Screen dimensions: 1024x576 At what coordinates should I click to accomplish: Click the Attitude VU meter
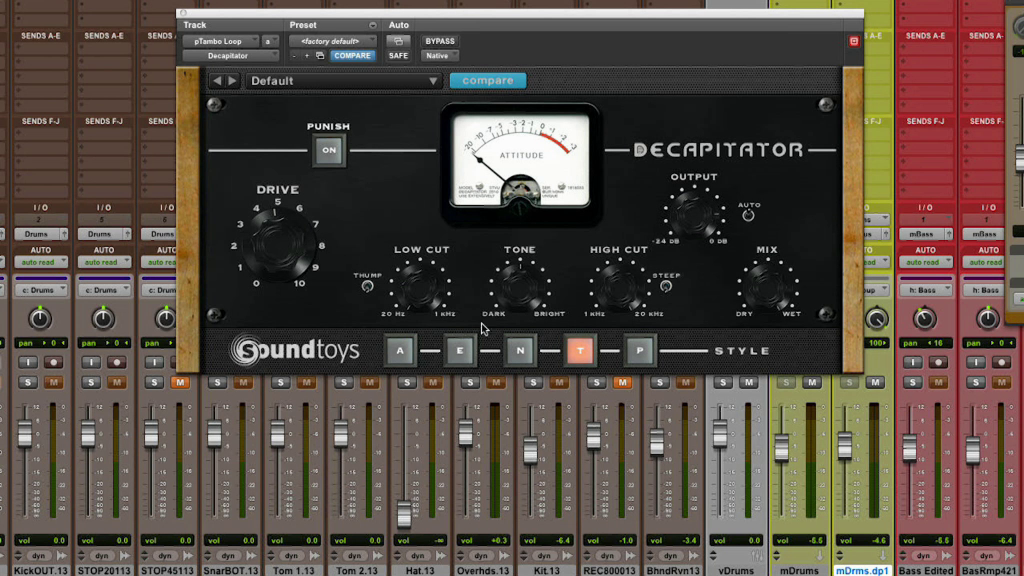[520, 161]
